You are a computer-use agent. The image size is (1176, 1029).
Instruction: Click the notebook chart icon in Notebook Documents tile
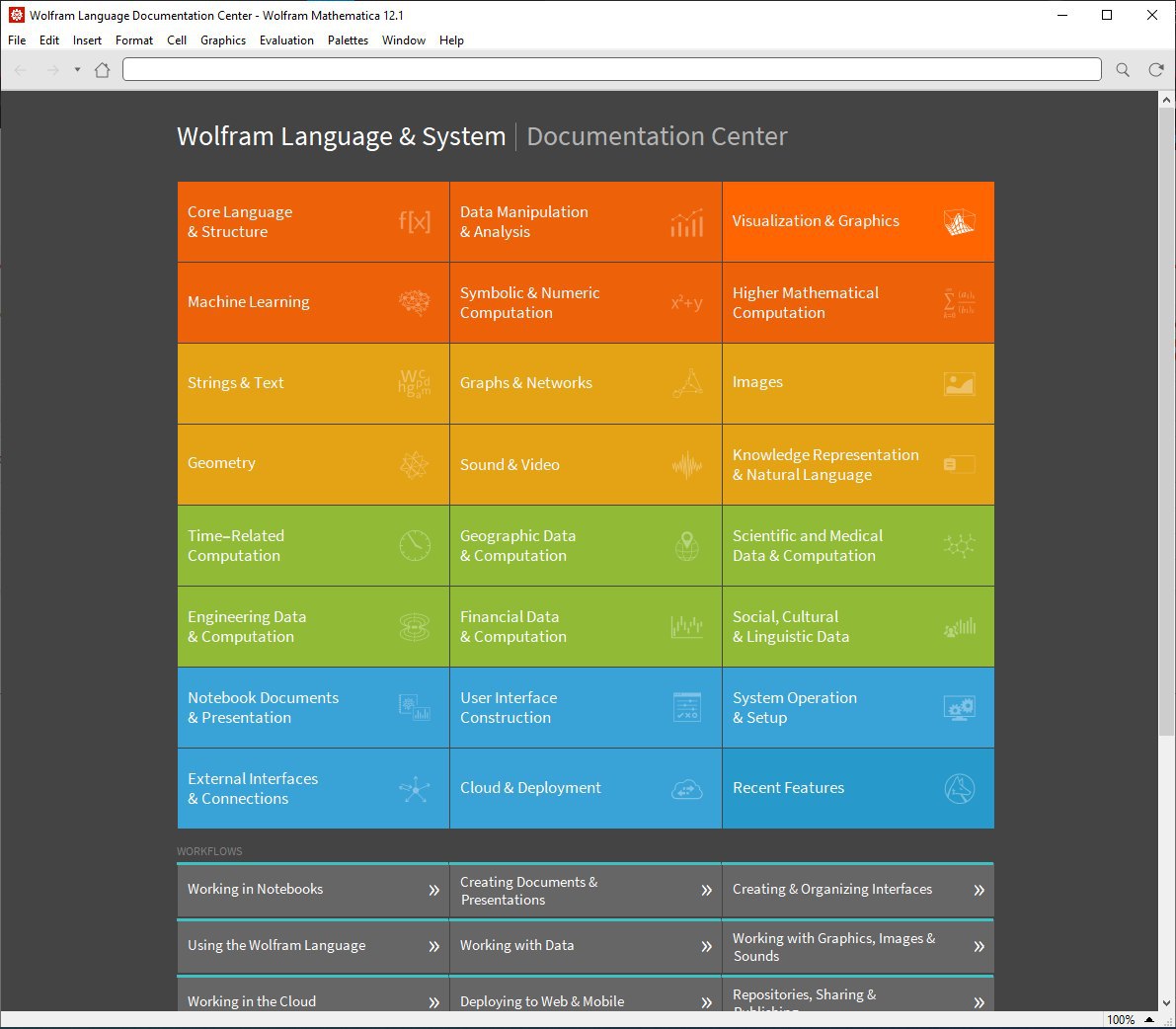click(414, 707)
